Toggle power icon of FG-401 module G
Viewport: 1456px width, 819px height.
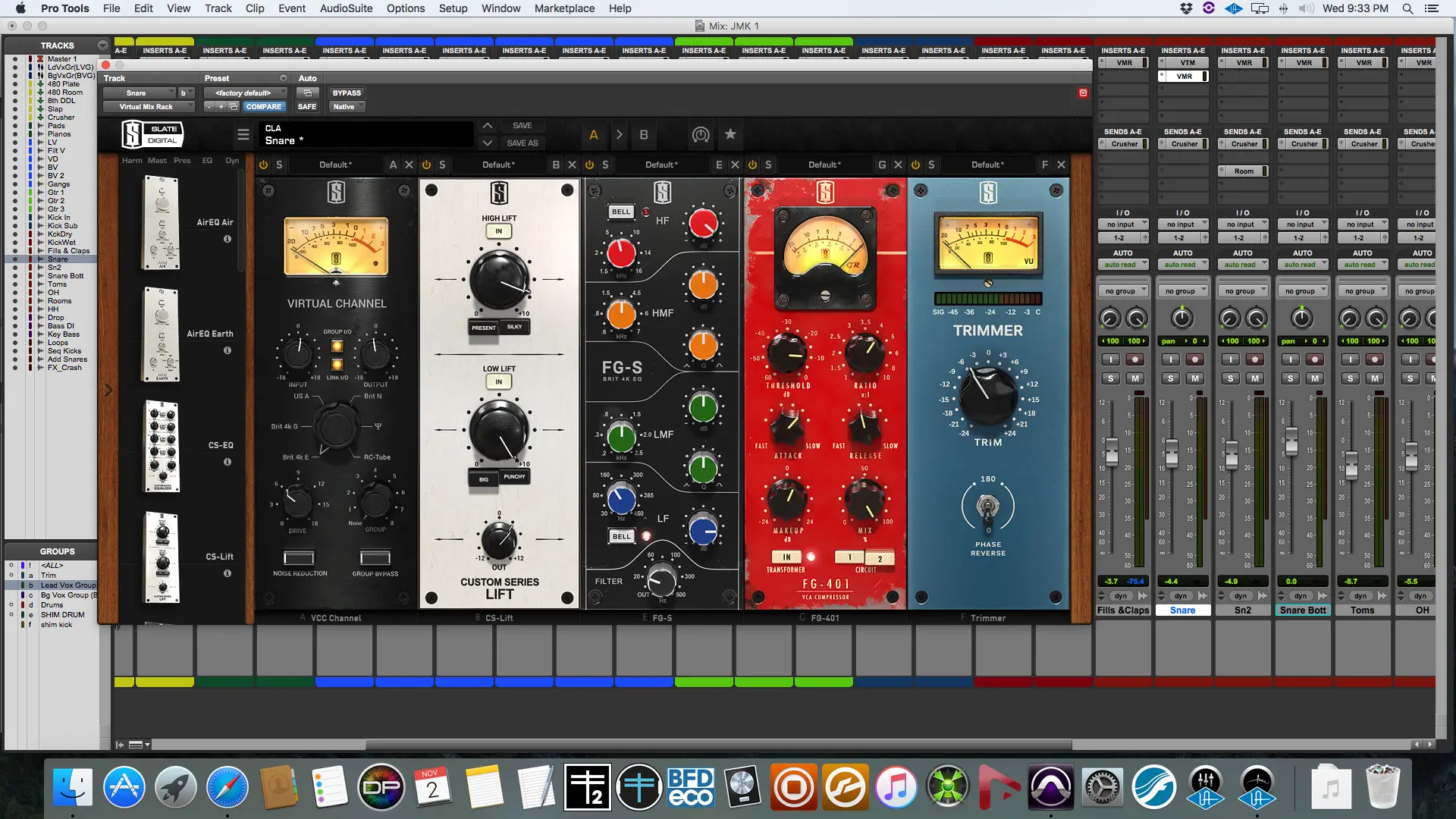[752, 165]
